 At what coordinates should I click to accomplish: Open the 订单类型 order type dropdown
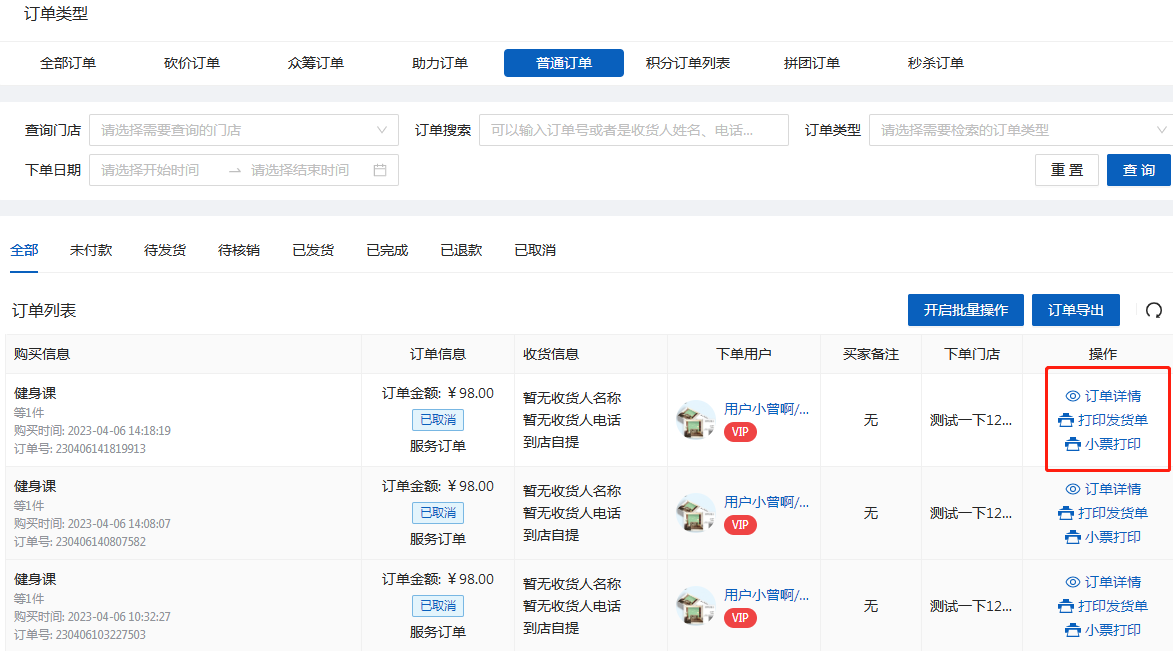tap(1020, 130)
